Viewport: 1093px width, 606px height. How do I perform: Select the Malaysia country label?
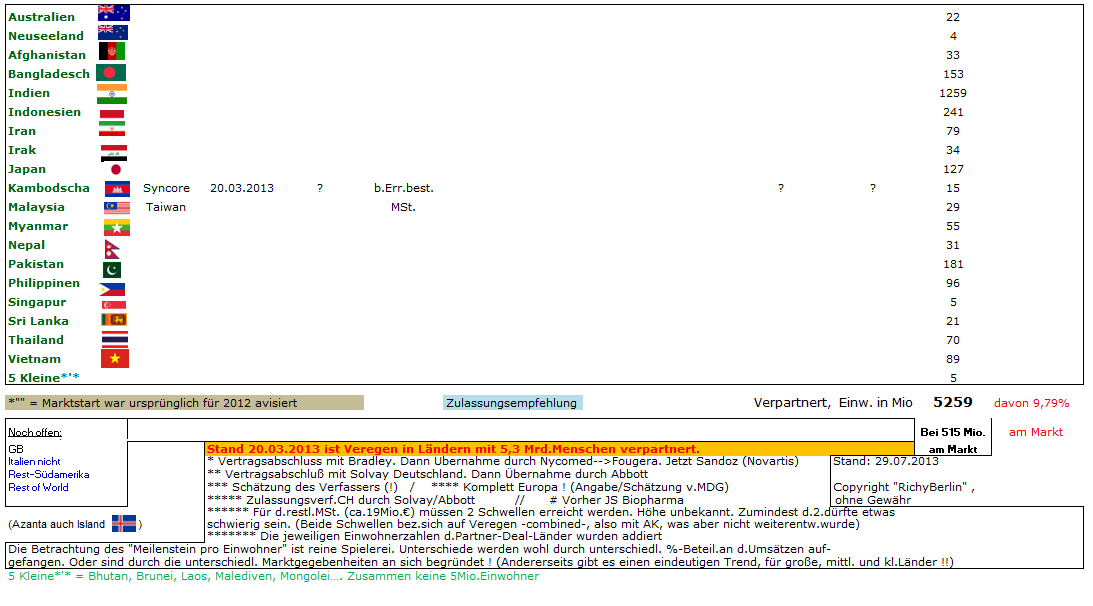pyautogui.click(x=36, y=207)
